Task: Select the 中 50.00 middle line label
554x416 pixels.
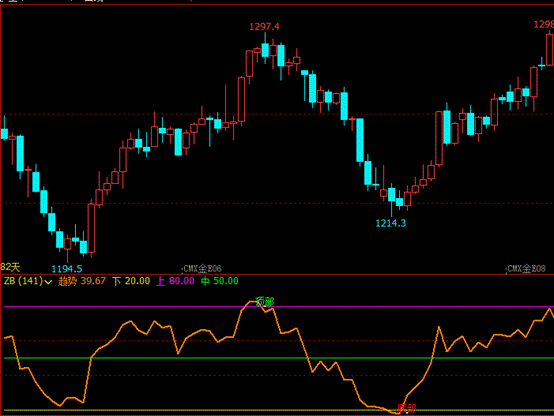Action: click(x=219, y=281)
